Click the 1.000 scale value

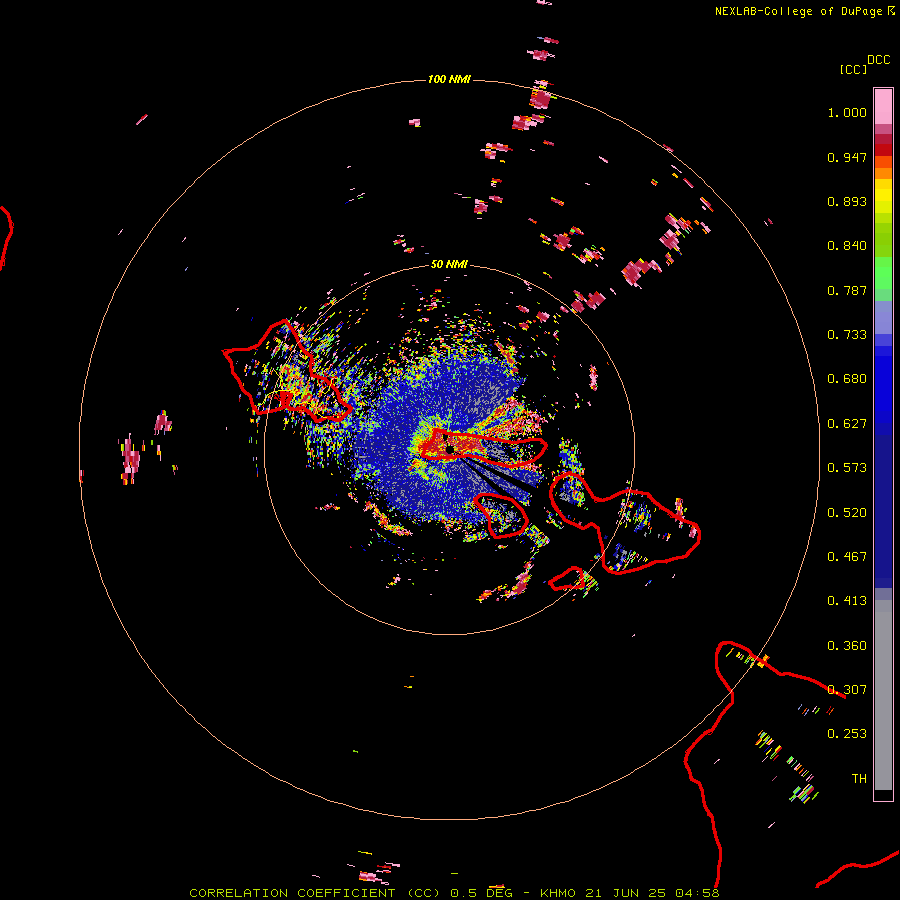[x=847, y=112]
